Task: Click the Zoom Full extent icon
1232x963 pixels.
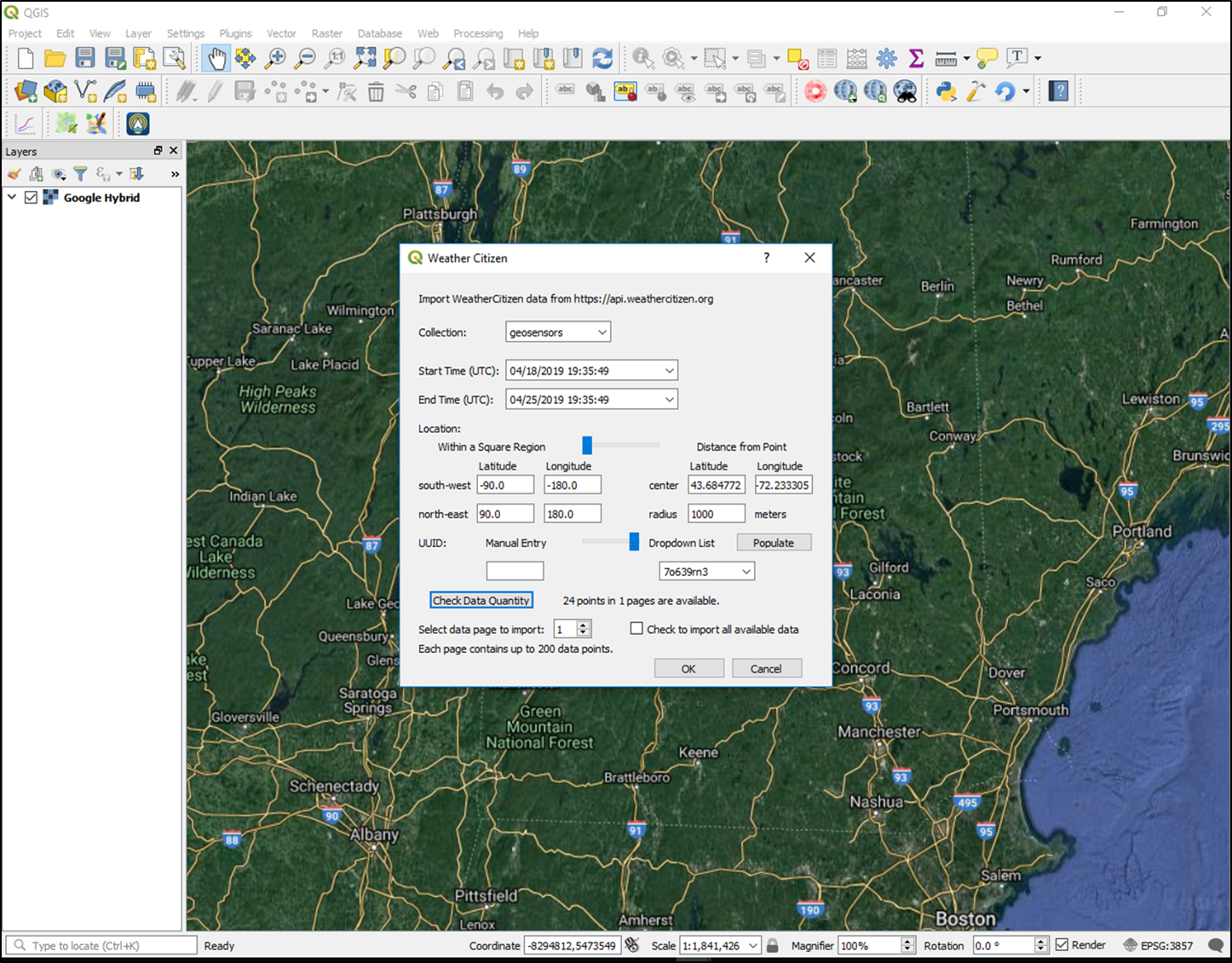Action: click(365, 58)
